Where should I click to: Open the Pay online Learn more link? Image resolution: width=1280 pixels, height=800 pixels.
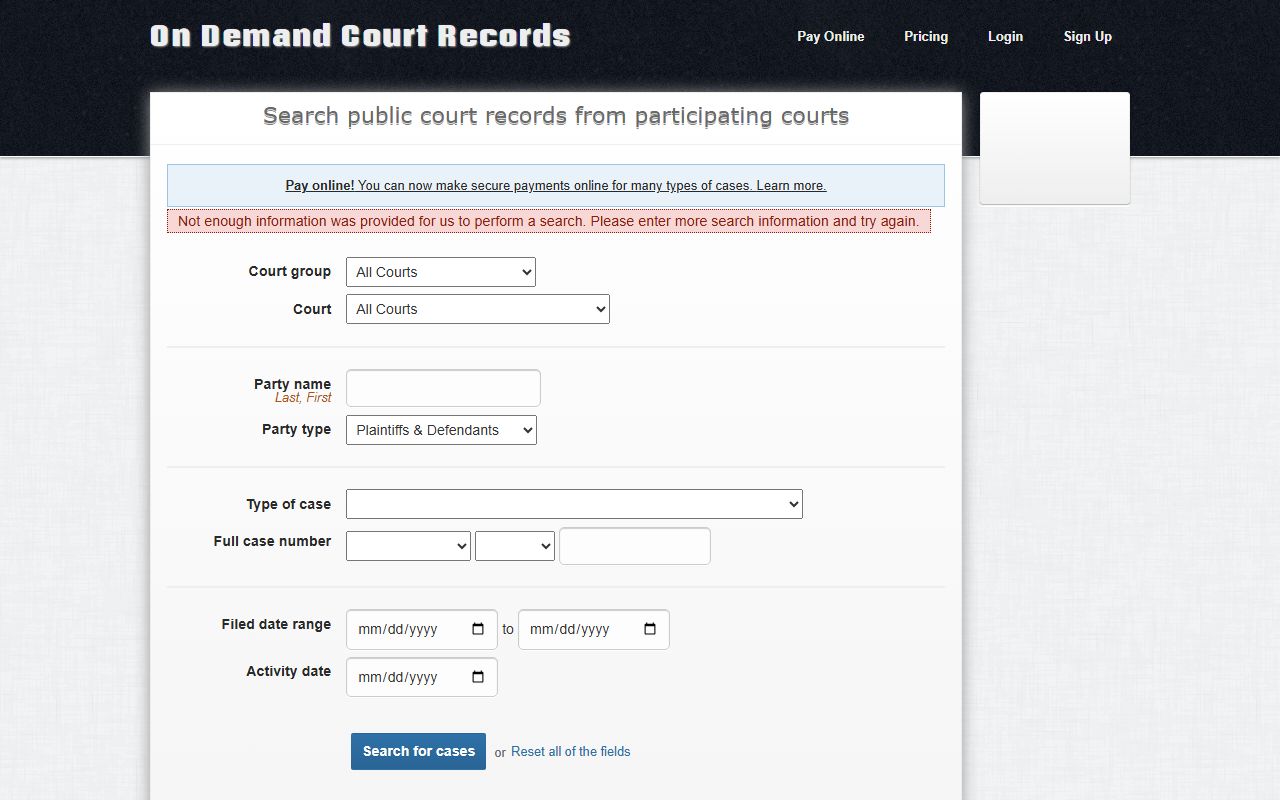556,185
